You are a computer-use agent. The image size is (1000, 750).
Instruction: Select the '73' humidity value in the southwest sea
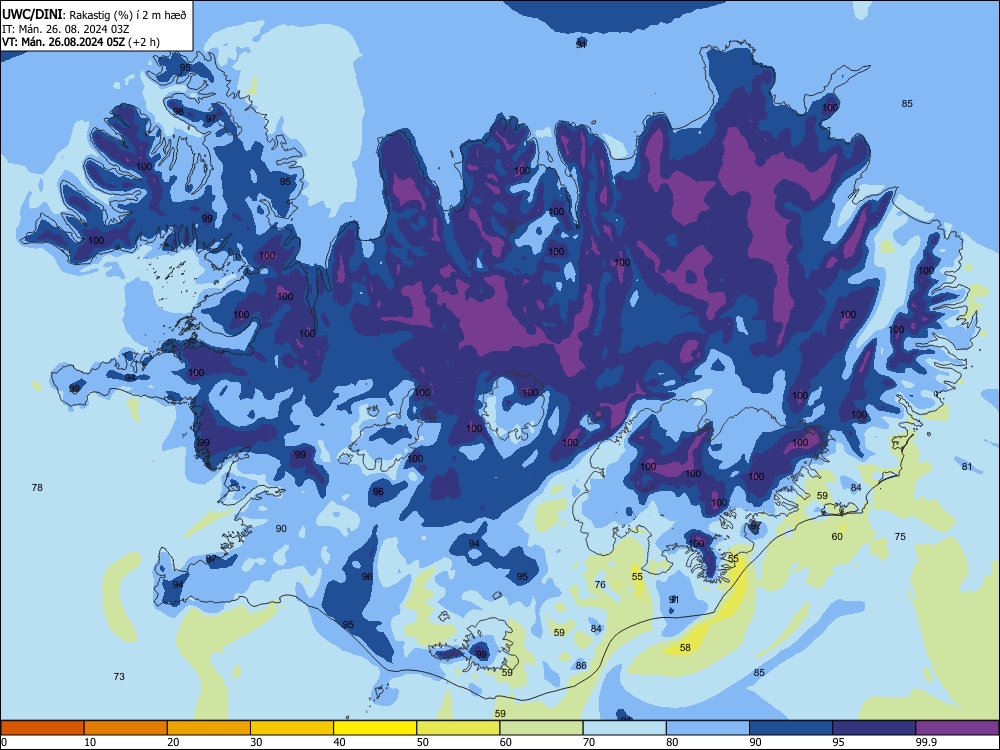[119, 677]
